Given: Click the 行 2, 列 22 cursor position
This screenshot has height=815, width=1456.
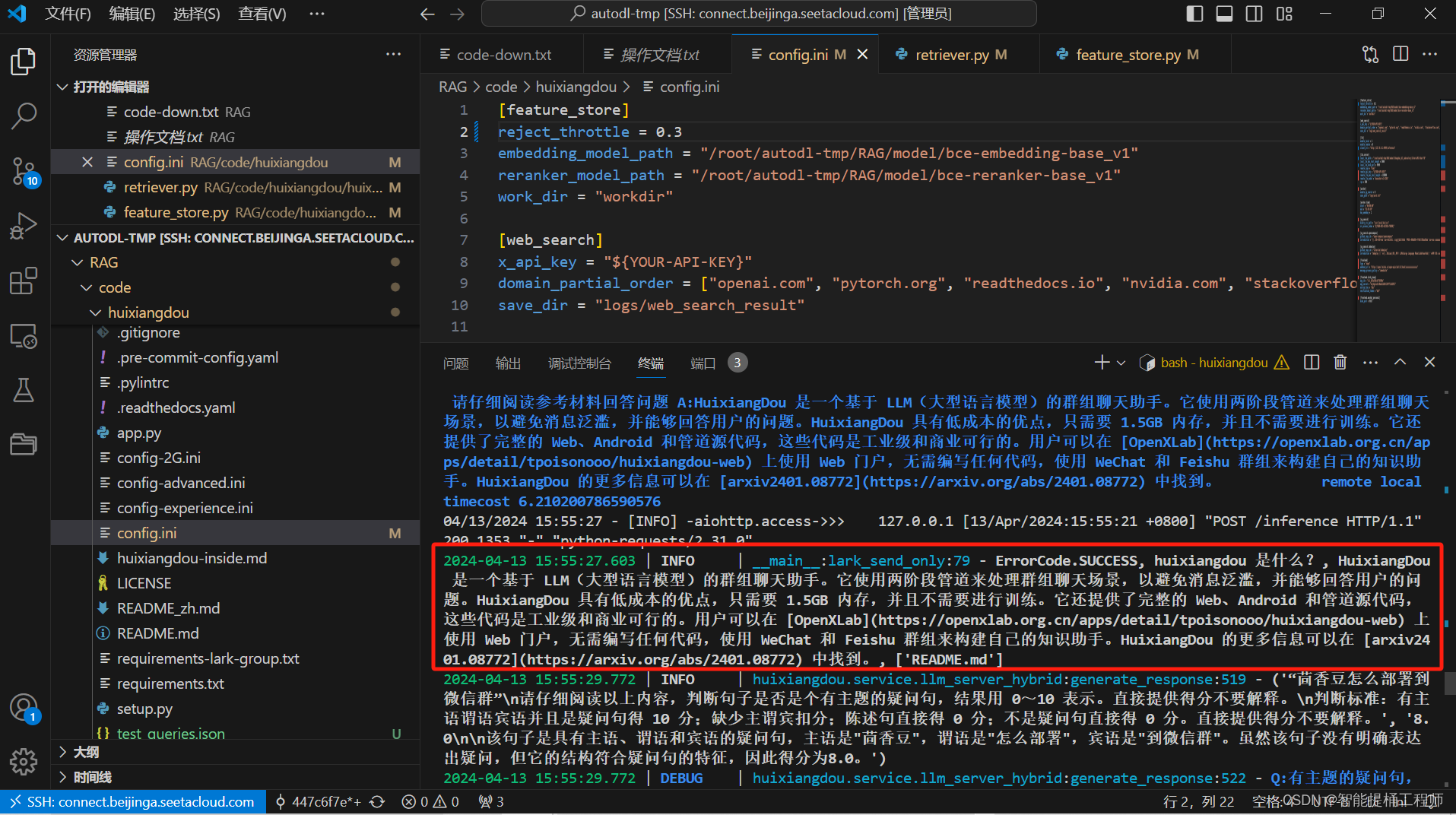Looking at the screenshot, I should [1198, 802].
